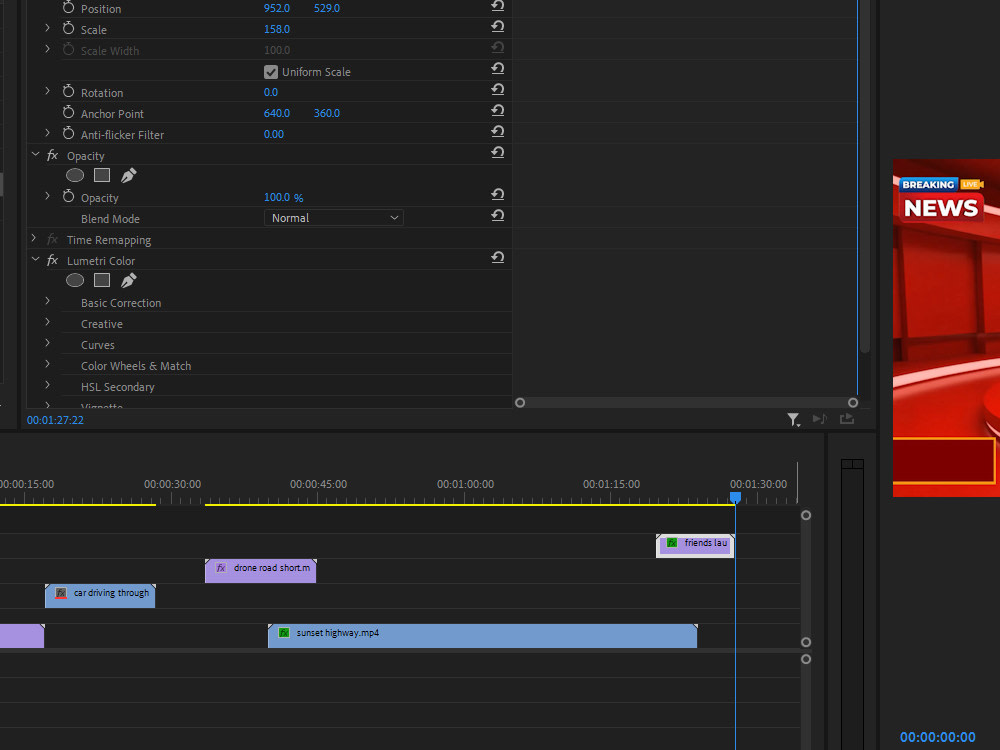Click fx badge on drone road short clip
The image size is (1000, 750).
[x=221, y=568]
